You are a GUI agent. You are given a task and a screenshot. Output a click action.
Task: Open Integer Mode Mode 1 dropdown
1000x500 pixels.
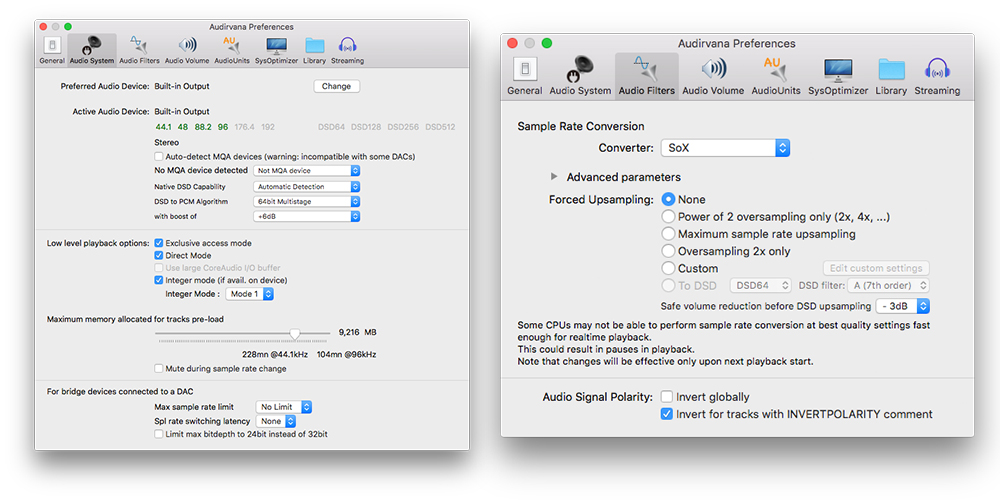[x=250, y=294]
